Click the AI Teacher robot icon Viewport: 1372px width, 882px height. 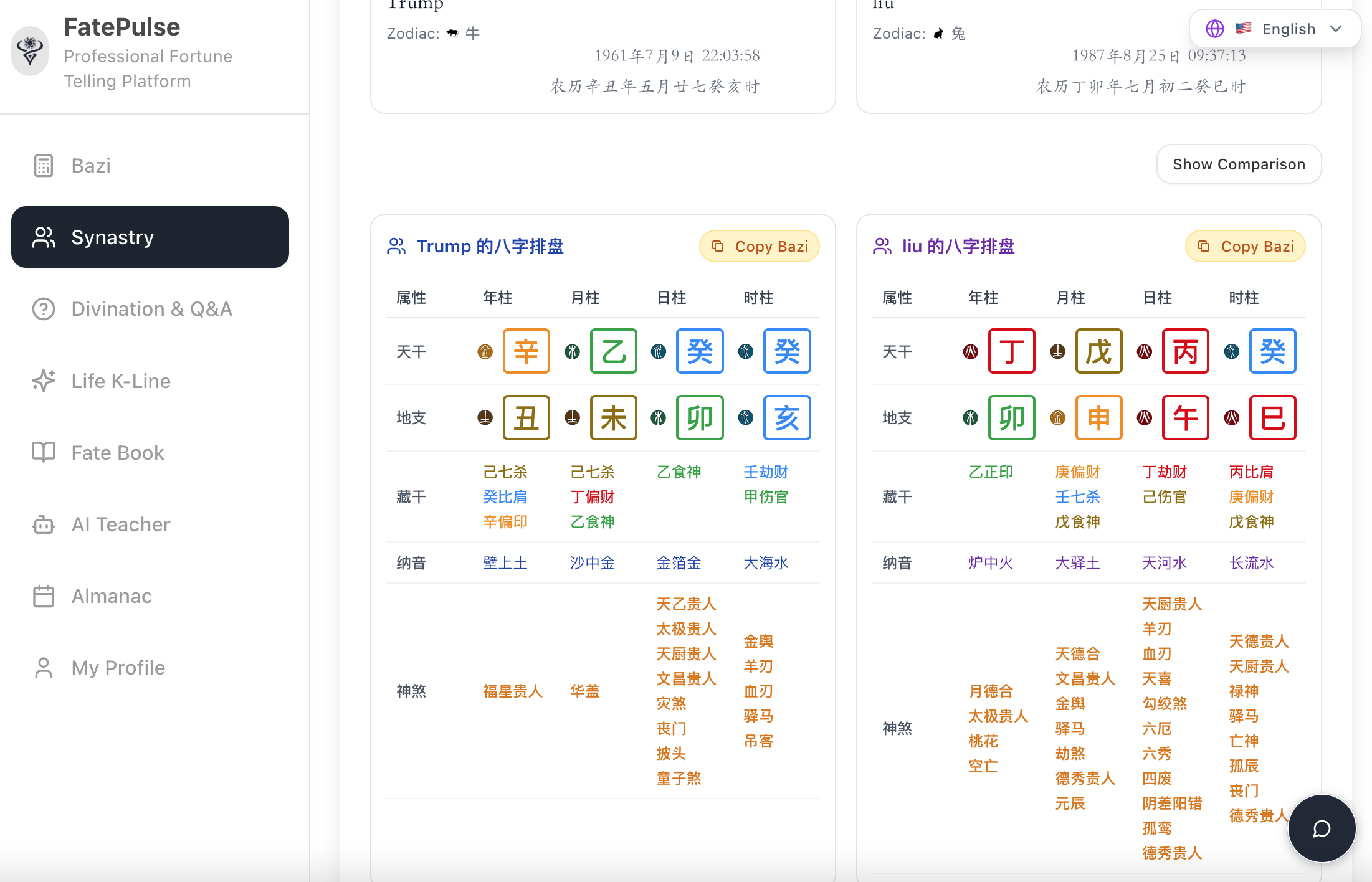(x=44, y=524)
